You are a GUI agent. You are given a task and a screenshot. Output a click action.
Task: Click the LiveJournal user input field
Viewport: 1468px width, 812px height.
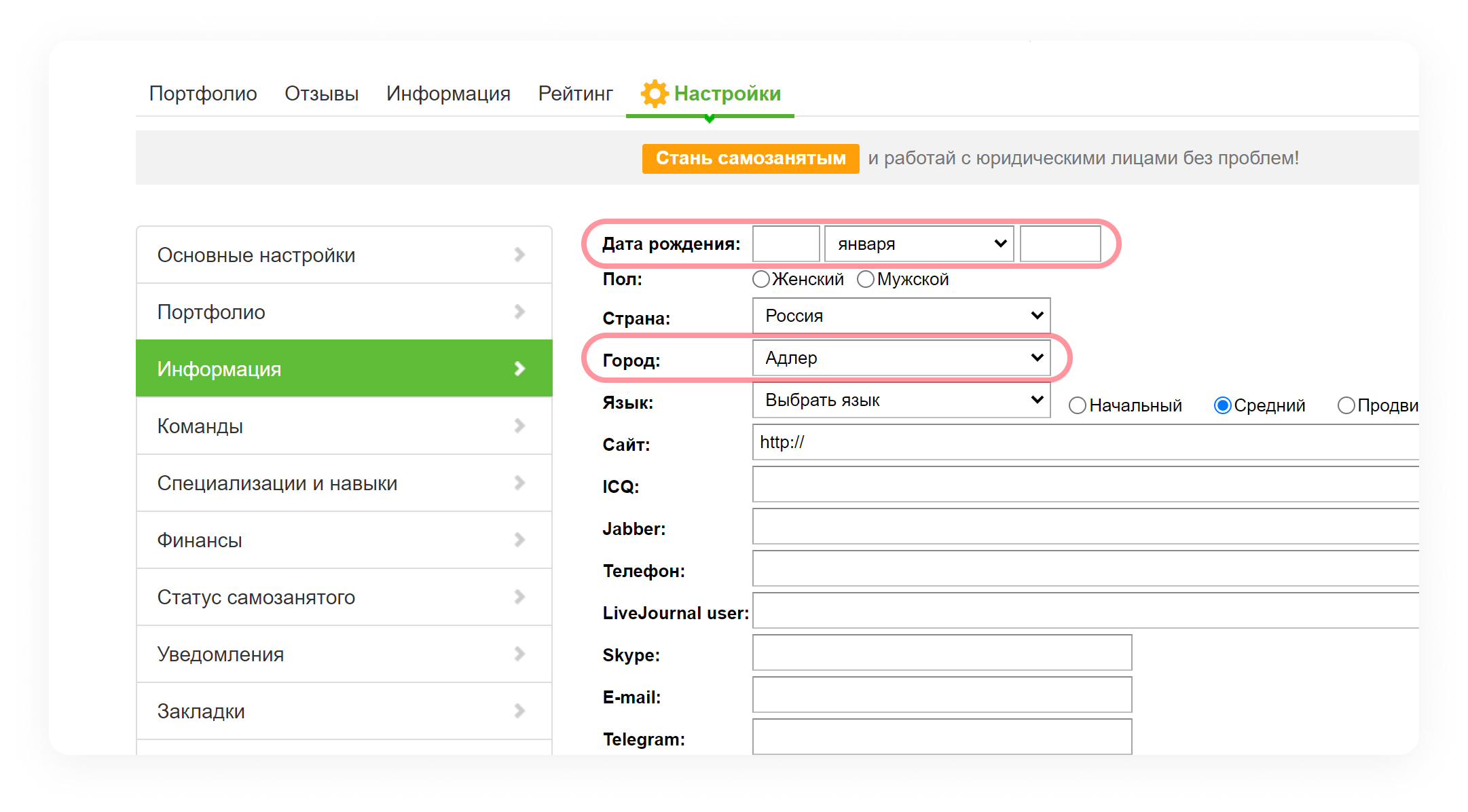point(1086,610)
